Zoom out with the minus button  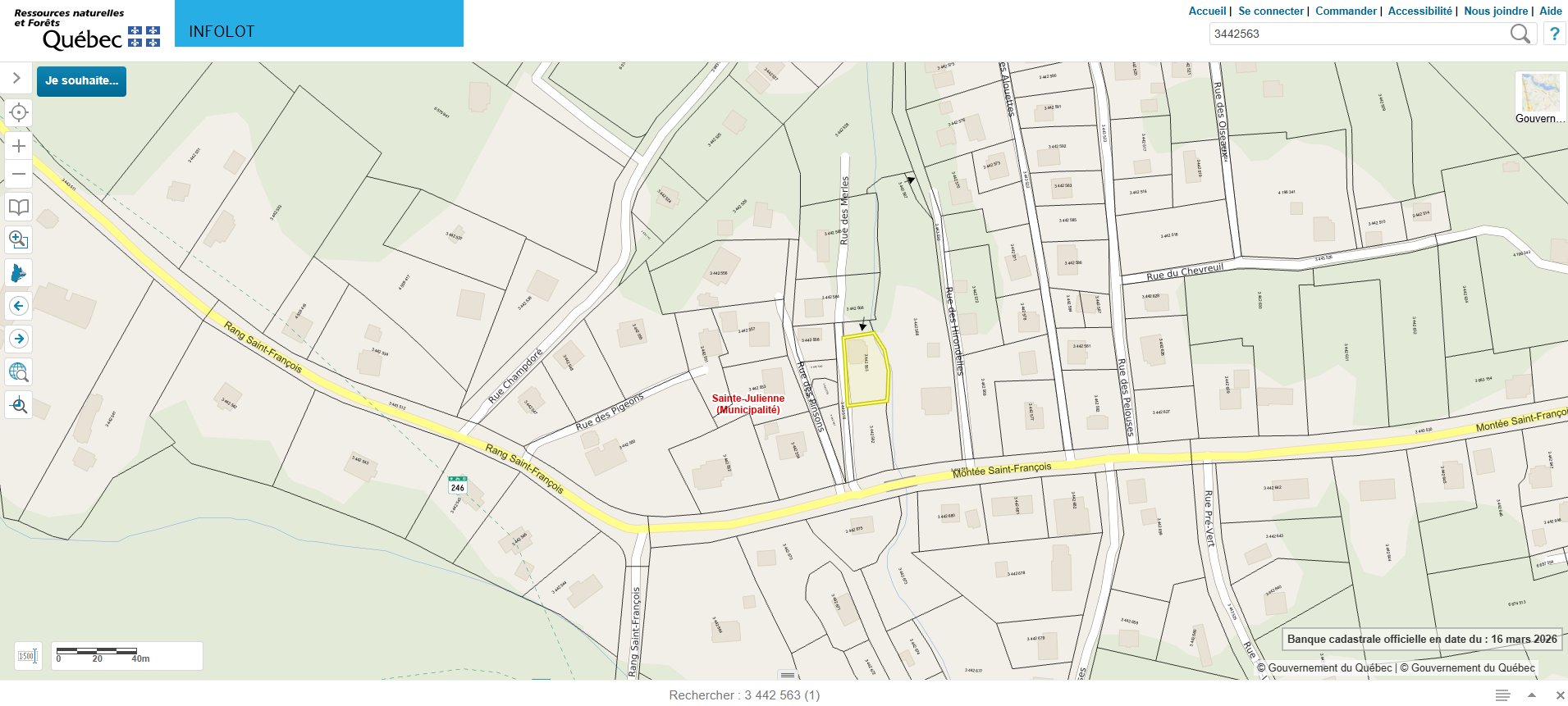(19, 174)
